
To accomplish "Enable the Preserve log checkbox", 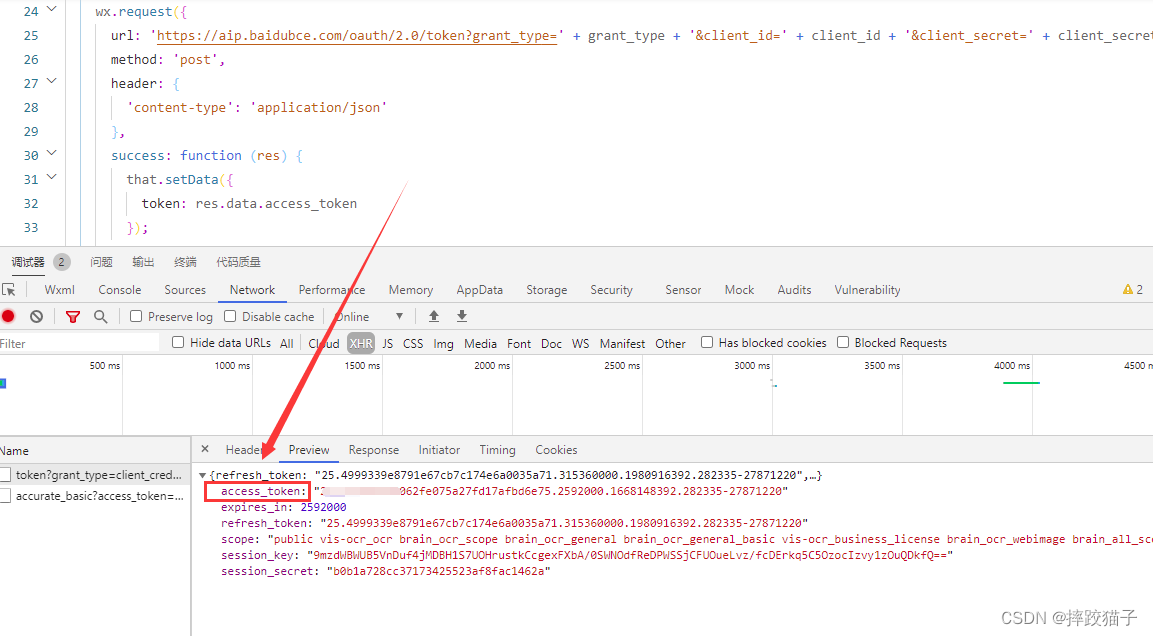I will click(136, 316).
